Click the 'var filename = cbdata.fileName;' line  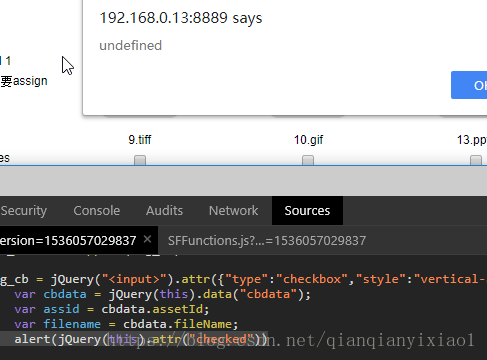click(x=126, y=324)
